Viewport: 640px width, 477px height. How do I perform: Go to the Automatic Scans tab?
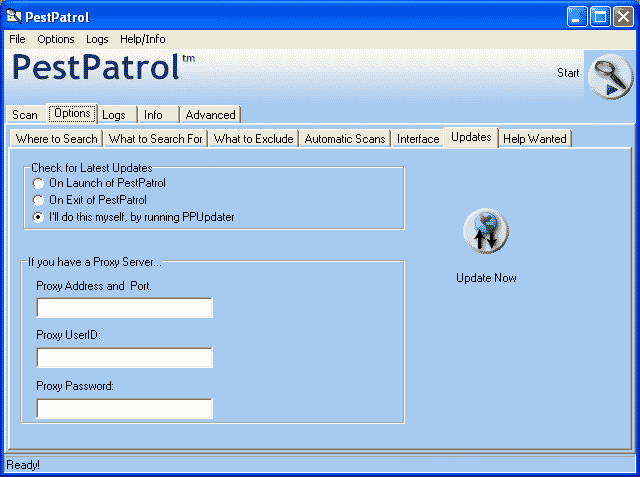point(345,139)
